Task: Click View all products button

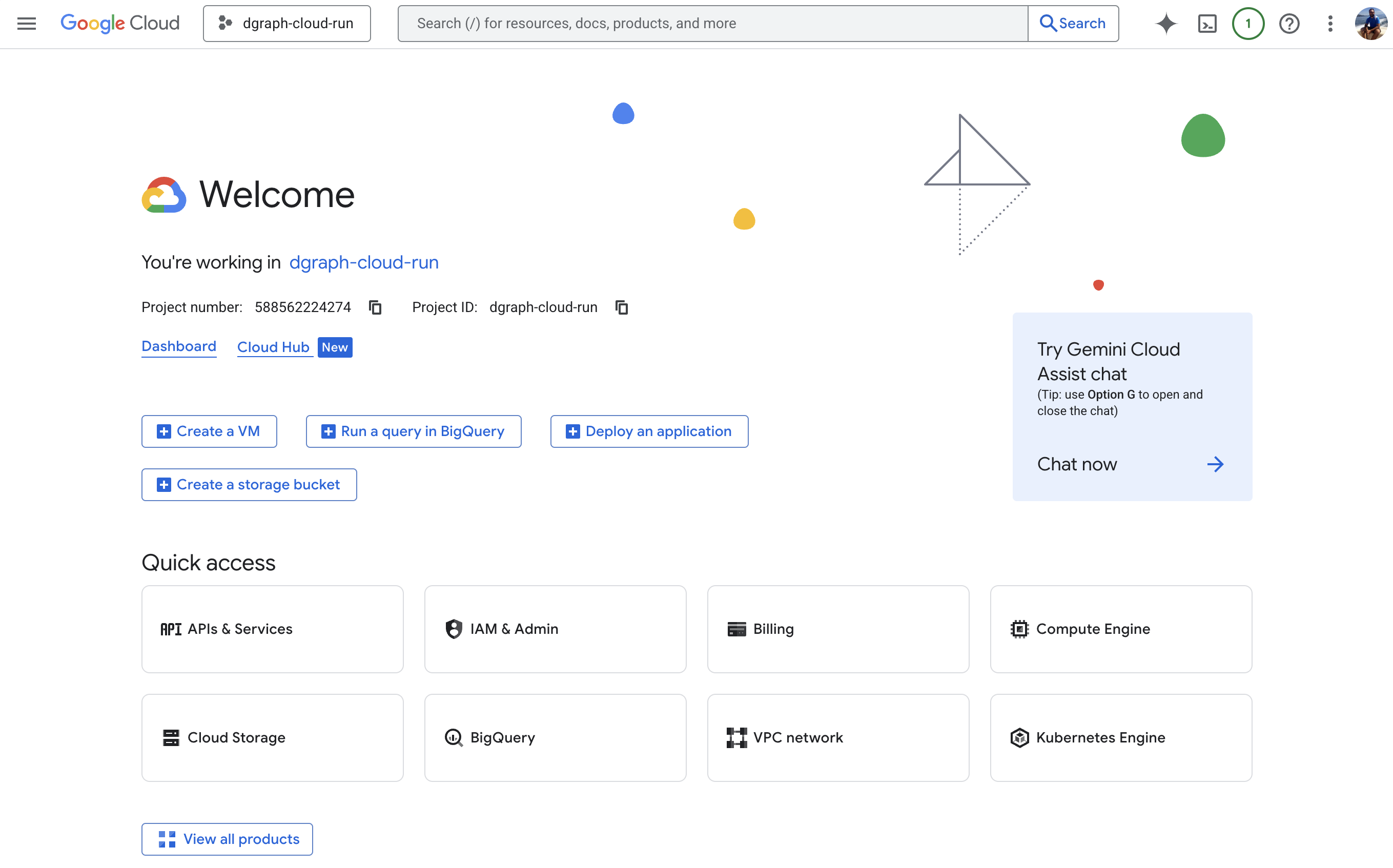Action: (228, 839)
